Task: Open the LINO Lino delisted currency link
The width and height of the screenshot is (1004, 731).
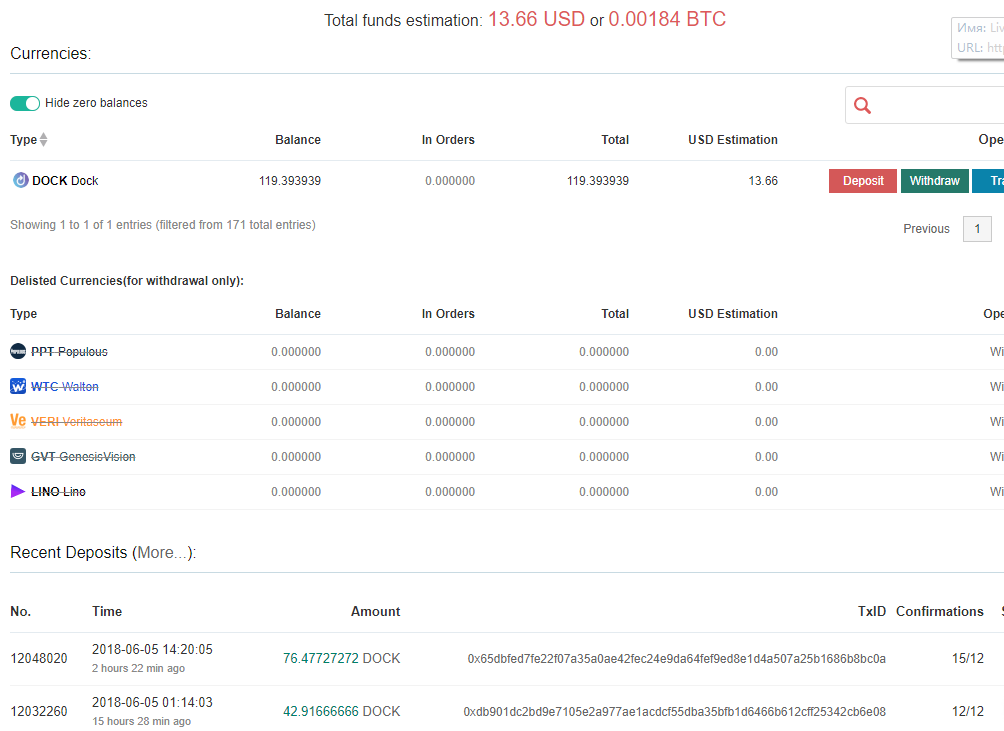Action: (x=58, y=492)
